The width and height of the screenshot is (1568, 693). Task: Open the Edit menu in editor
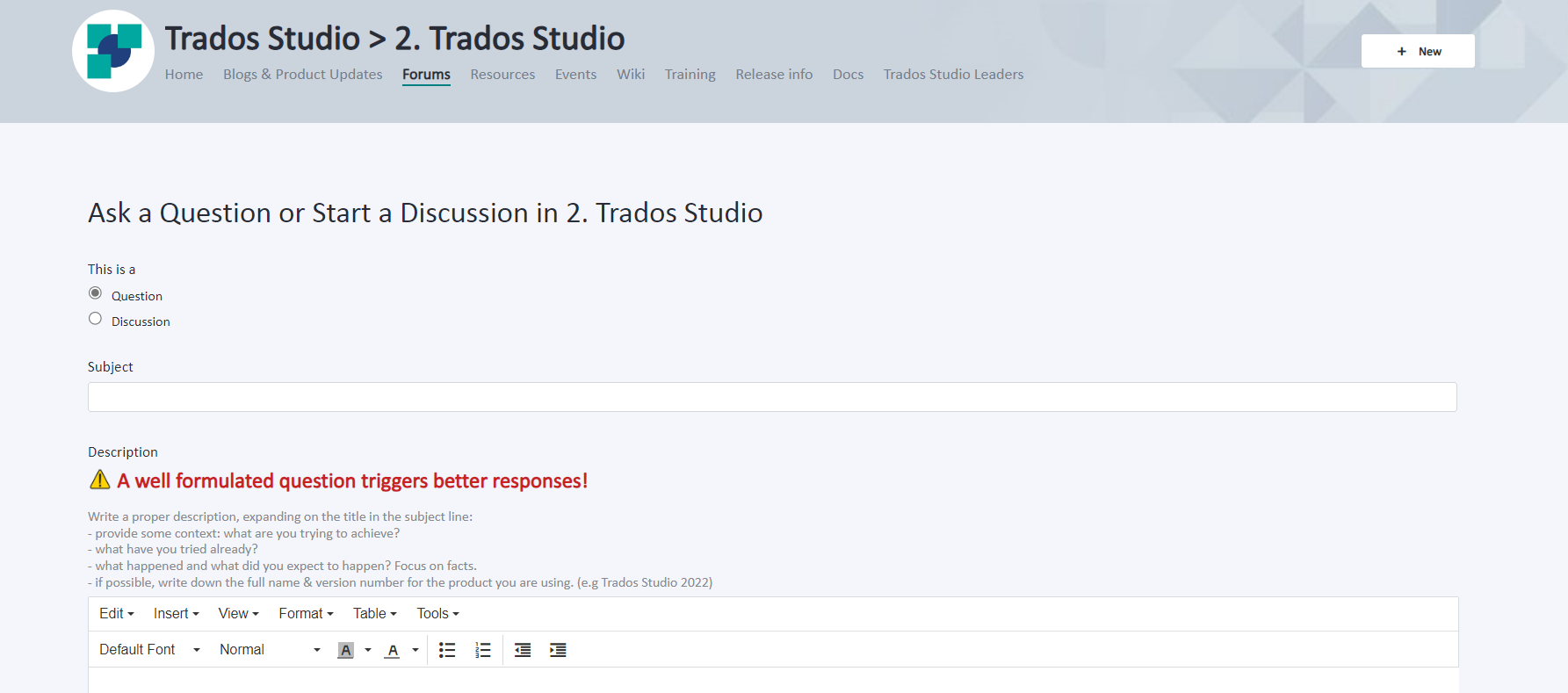point(117,614)
